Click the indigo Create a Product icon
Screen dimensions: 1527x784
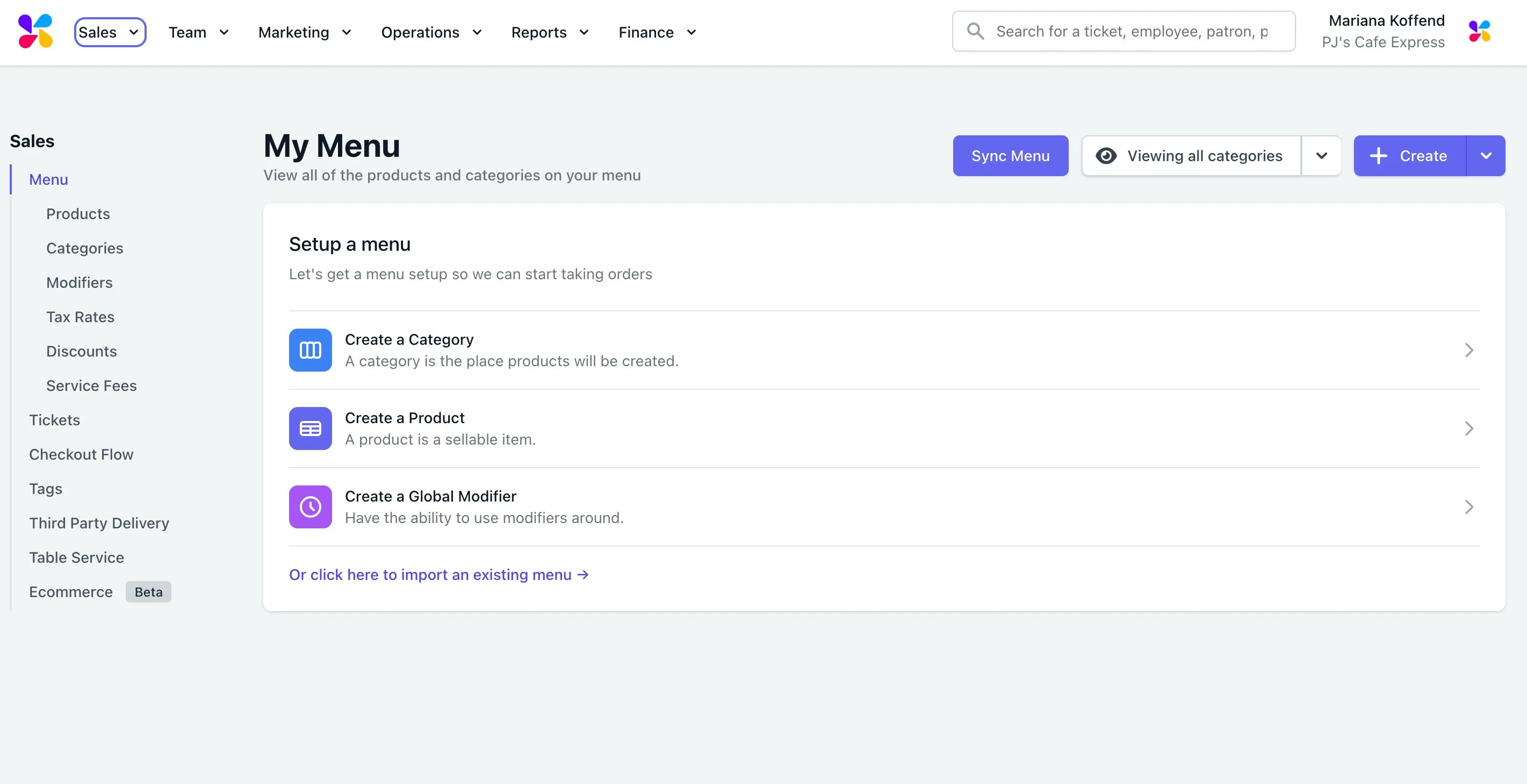click(310, 429)
